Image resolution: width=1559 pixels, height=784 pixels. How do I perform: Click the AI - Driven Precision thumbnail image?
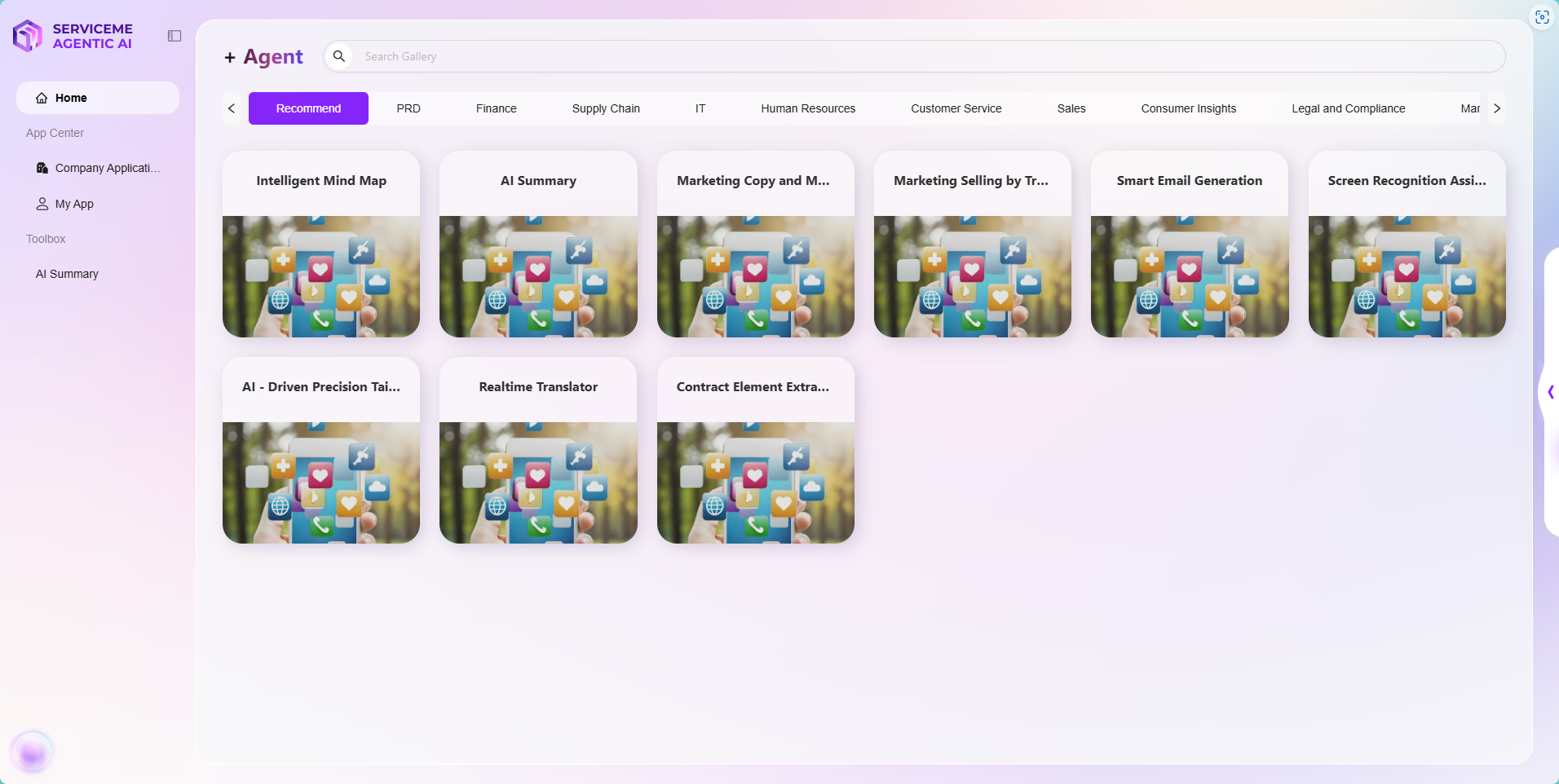(321, 482)
